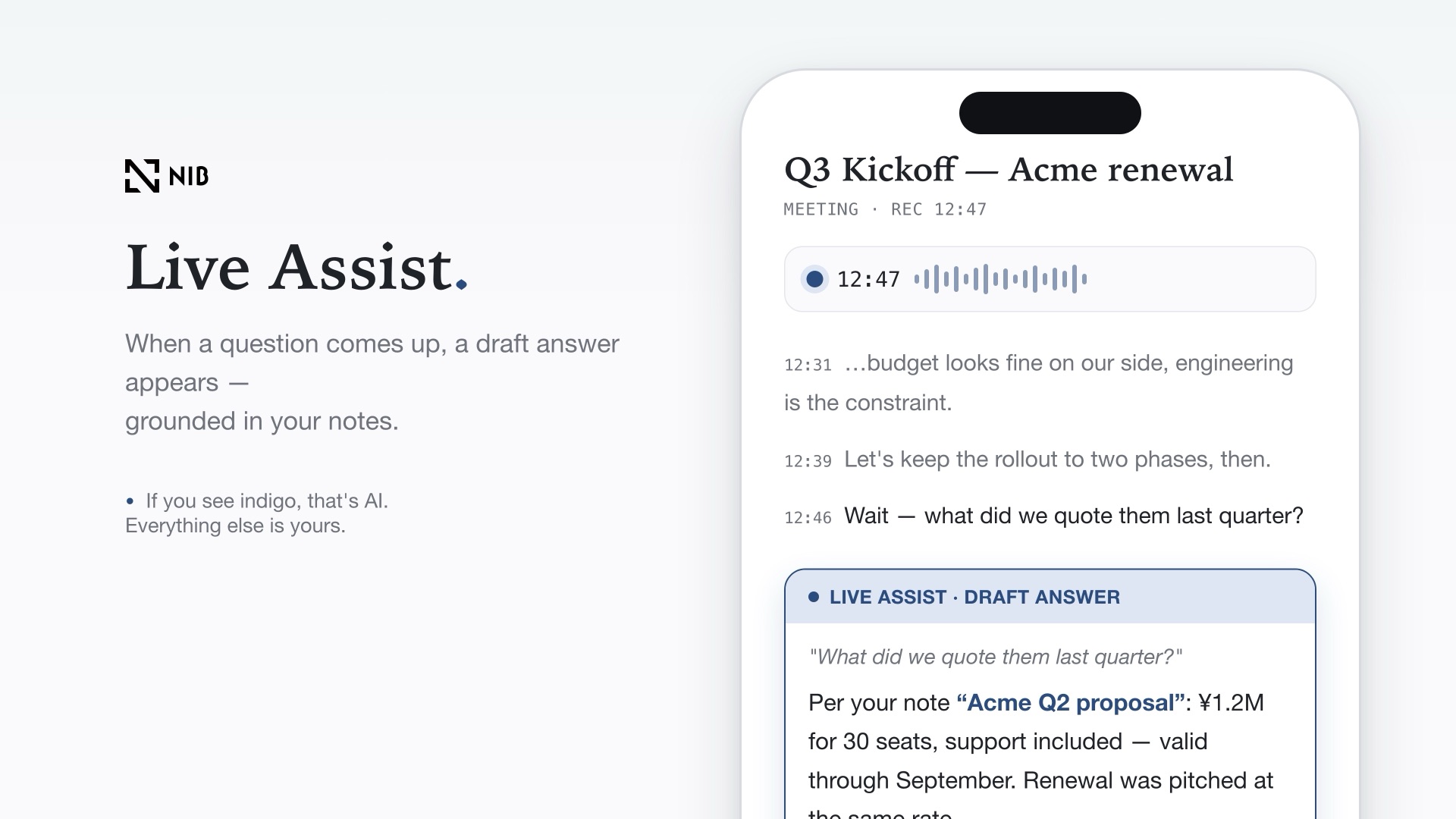This screenshot has height=819, width=1456.
Task: Jump to the 12:46 transcript timestamp
Action: click(808, 518)
